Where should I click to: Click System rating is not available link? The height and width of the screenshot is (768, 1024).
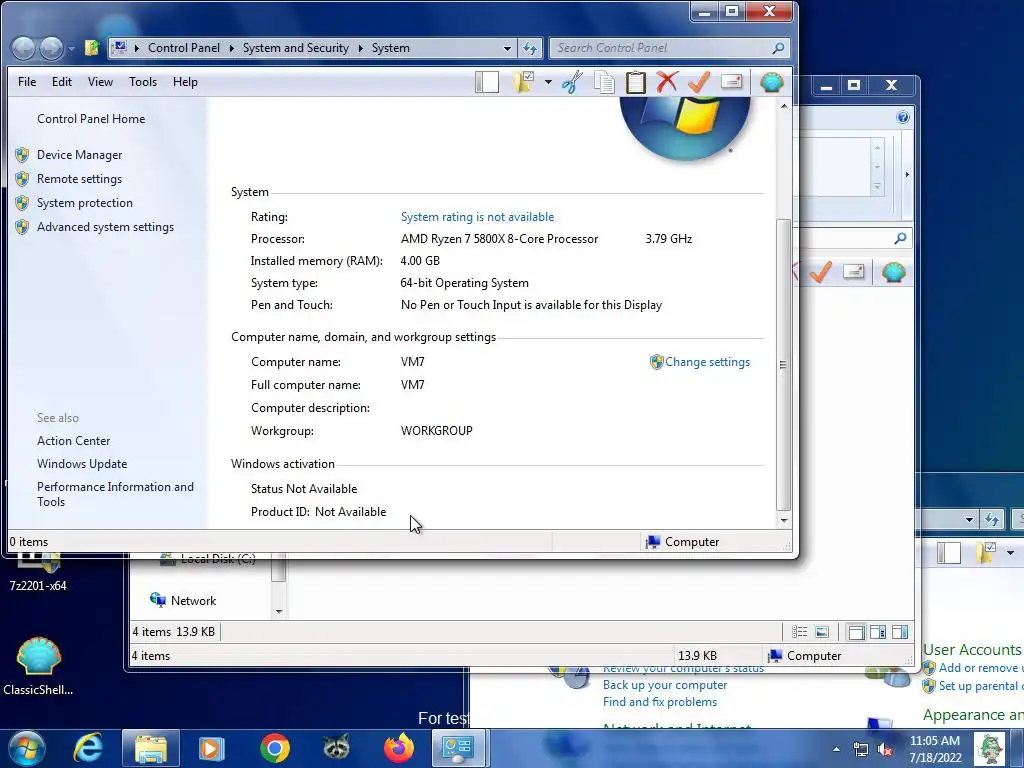tap(477, 217)
